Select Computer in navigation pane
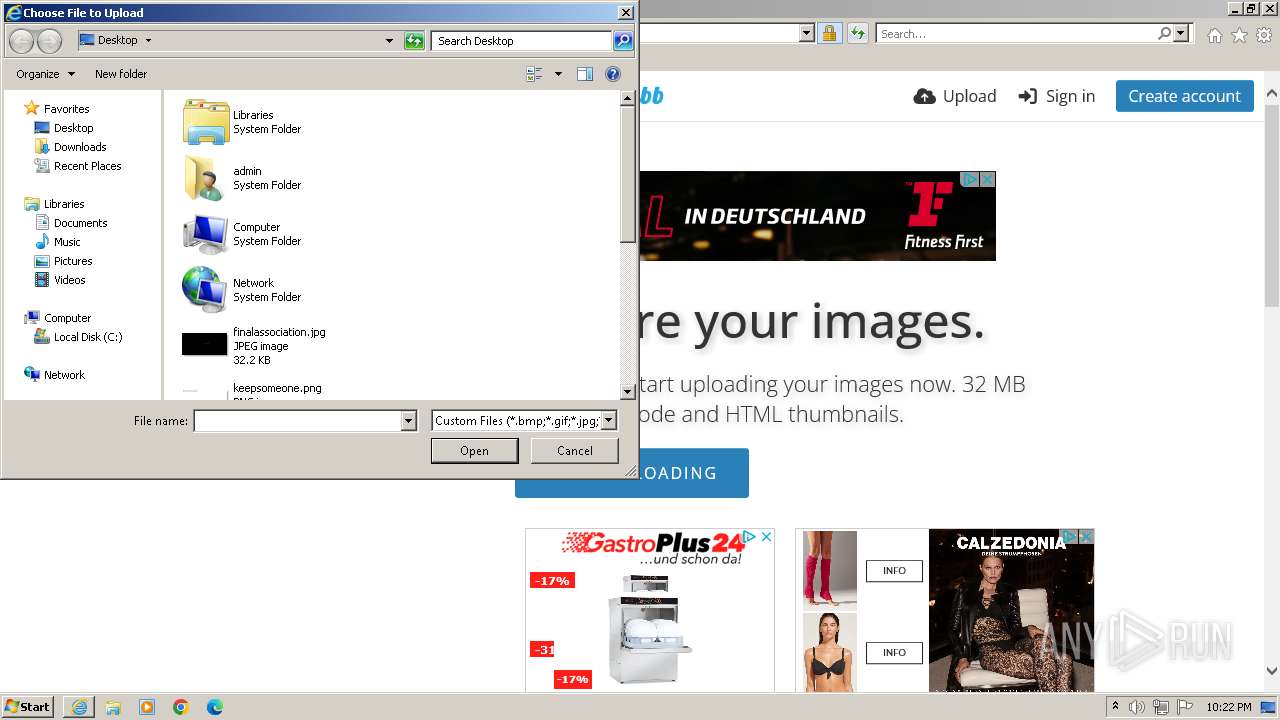This screenshot has height=720, width=1280. 67,318
